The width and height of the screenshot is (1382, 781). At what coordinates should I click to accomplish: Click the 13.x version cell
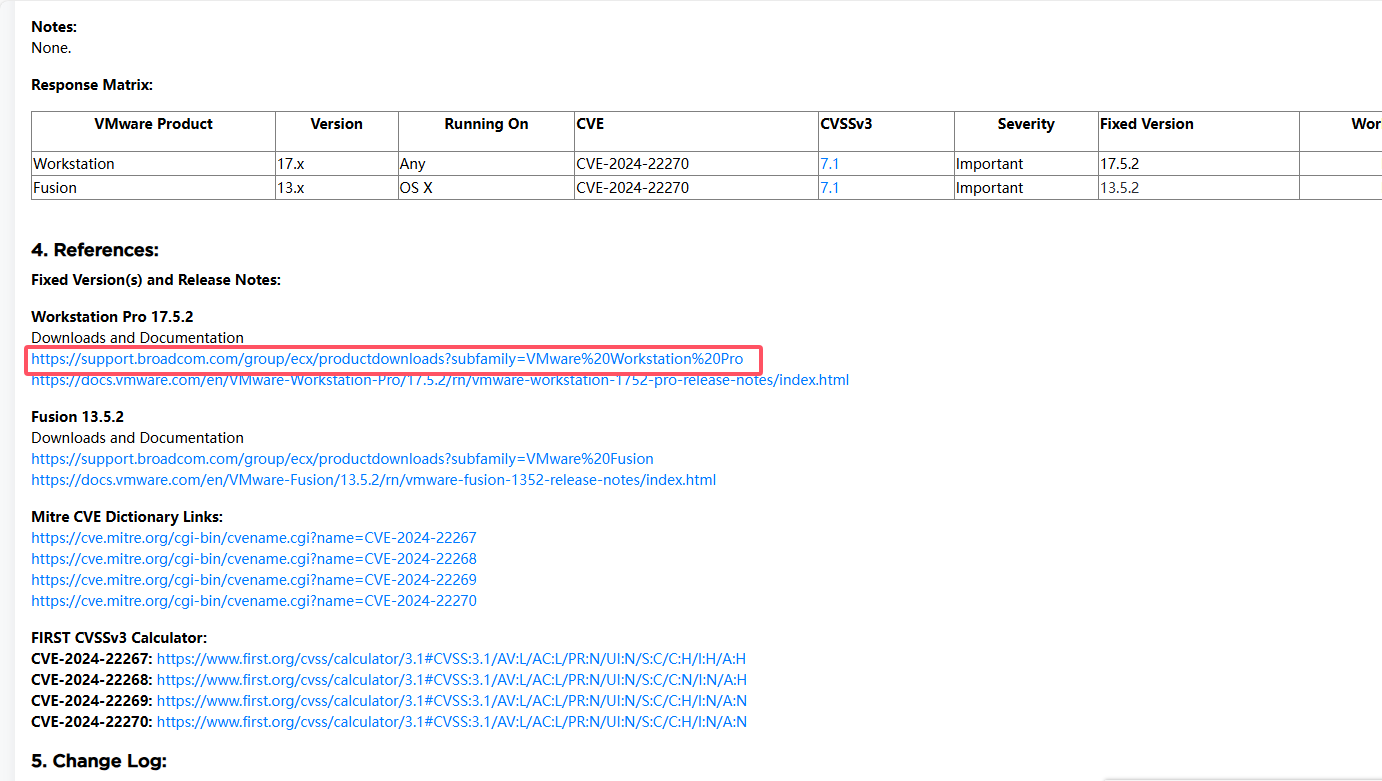pos(336,188)
